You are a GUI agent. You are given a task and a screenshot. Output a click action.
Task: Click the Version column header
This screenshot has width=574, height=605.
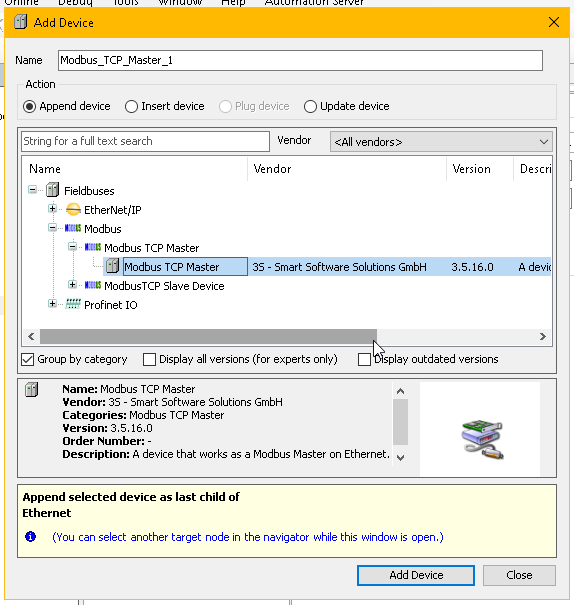click(x=480, y=169)
